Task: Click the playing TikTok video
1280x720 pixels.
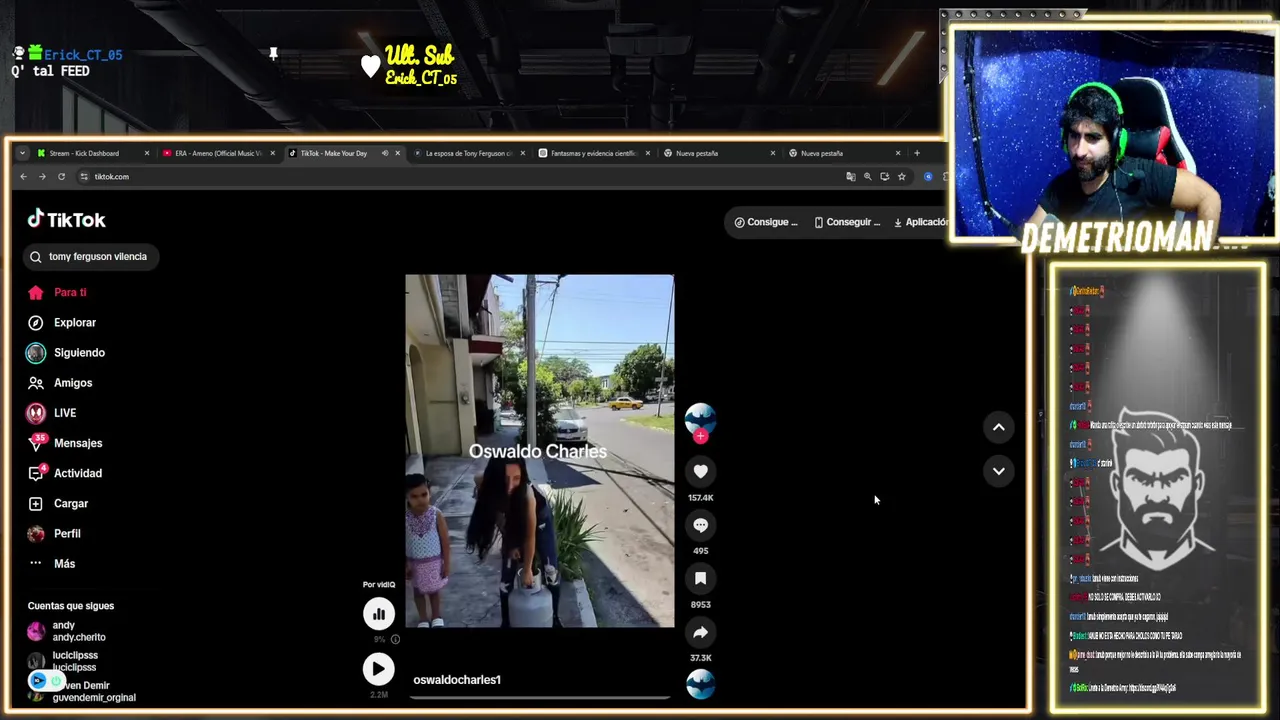Action: point(539,451)
